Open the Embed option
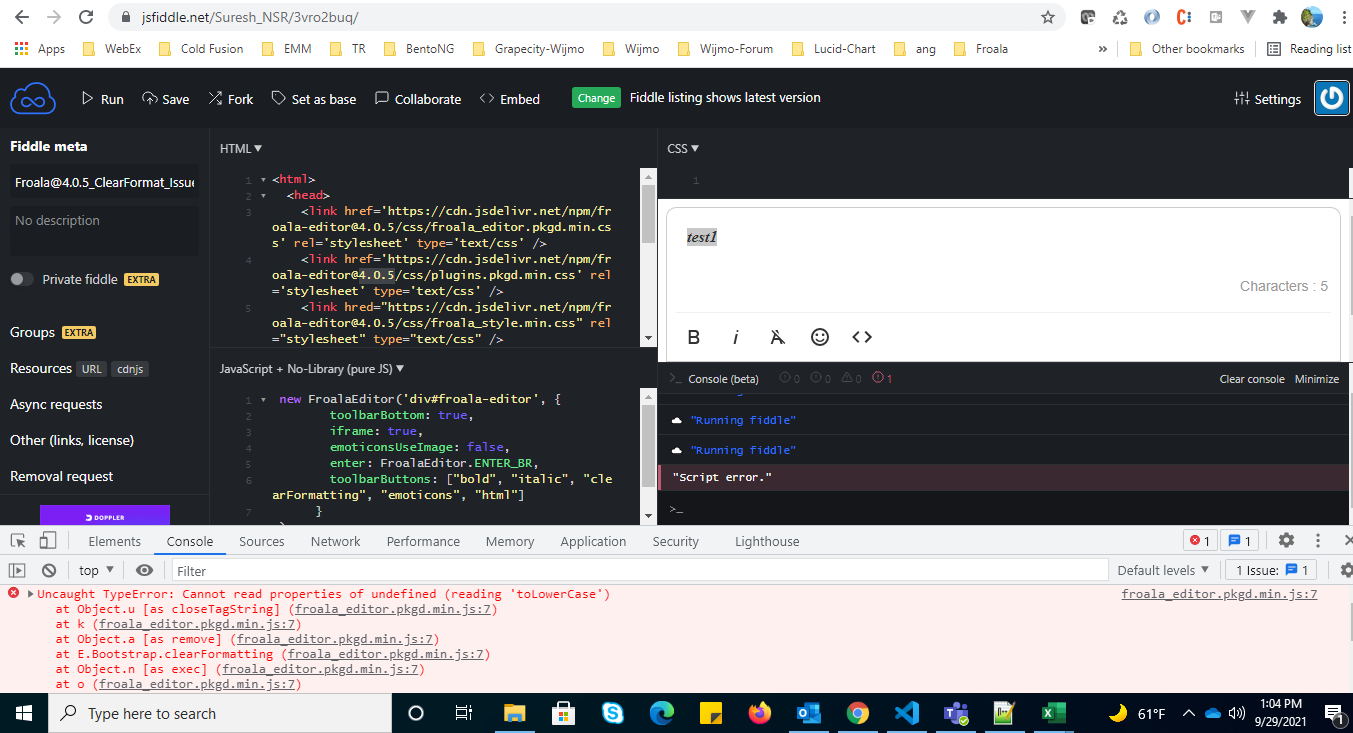 point(510,99)
